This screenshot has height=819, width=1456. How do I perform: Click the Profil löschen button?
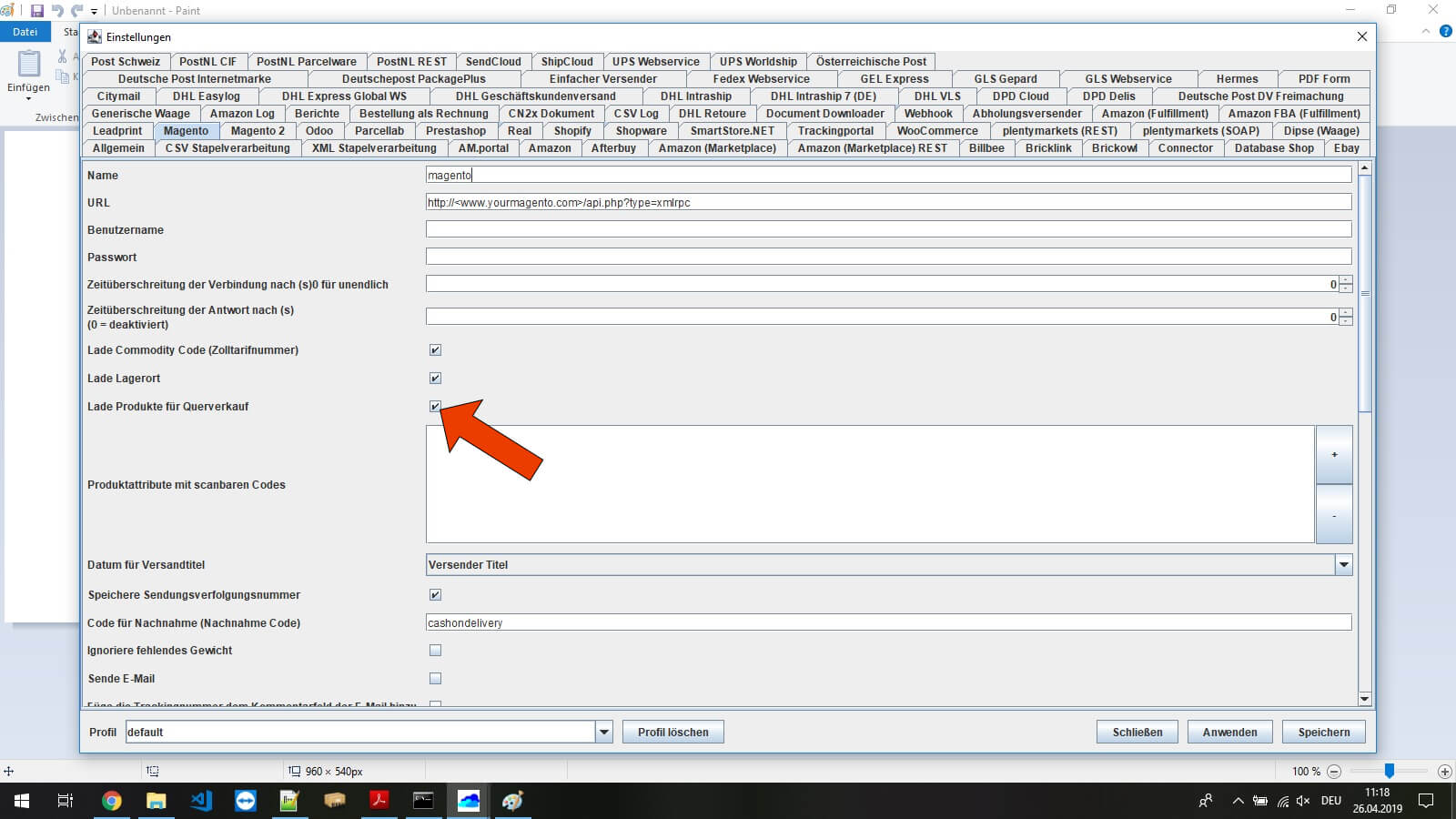click(673, 733)
